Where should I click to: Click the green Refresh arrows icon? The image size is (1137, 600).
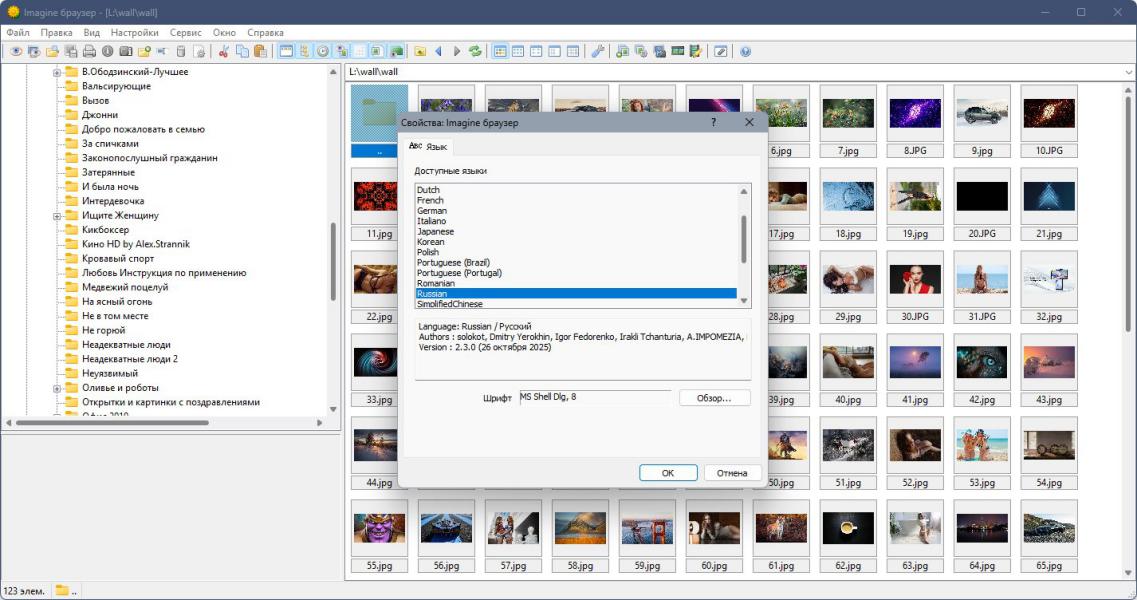click(x=475, y=51)
